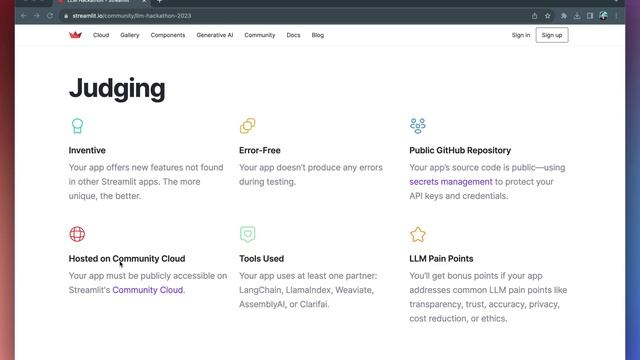Viewport: 640px width, 360px height.
Task: Open the Docs link in navbar
Action: click(293, 35)
